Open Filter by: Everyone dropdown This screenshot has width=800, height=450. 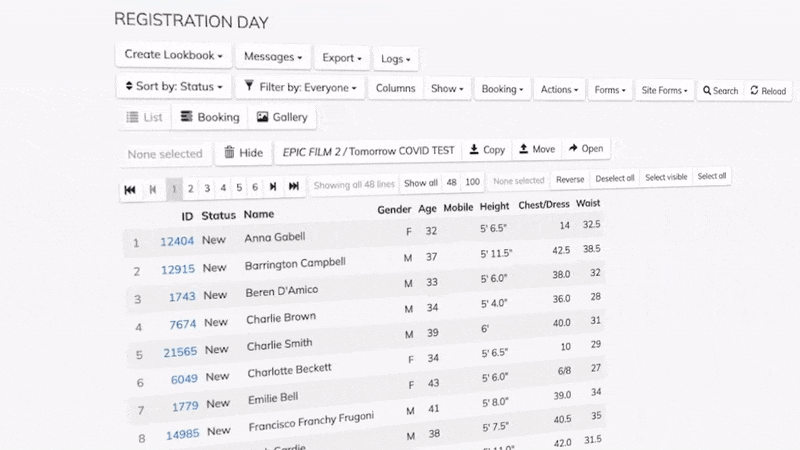click(x=301, y=88)
